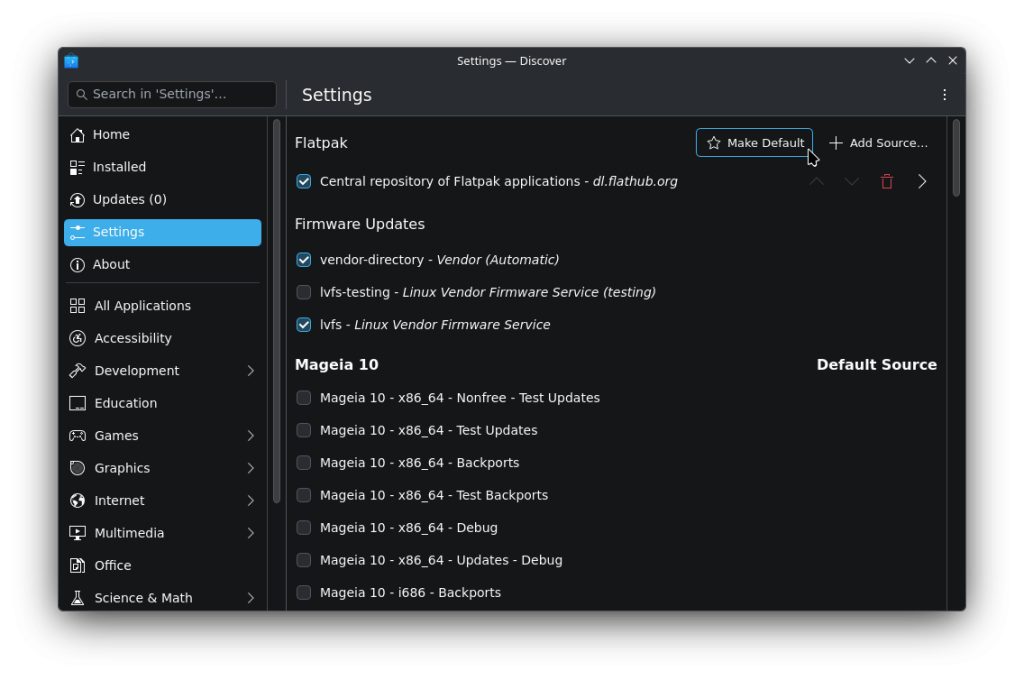Click 'Default Source' label
This screenshot has width=1024, height=680.
[876, 364]
